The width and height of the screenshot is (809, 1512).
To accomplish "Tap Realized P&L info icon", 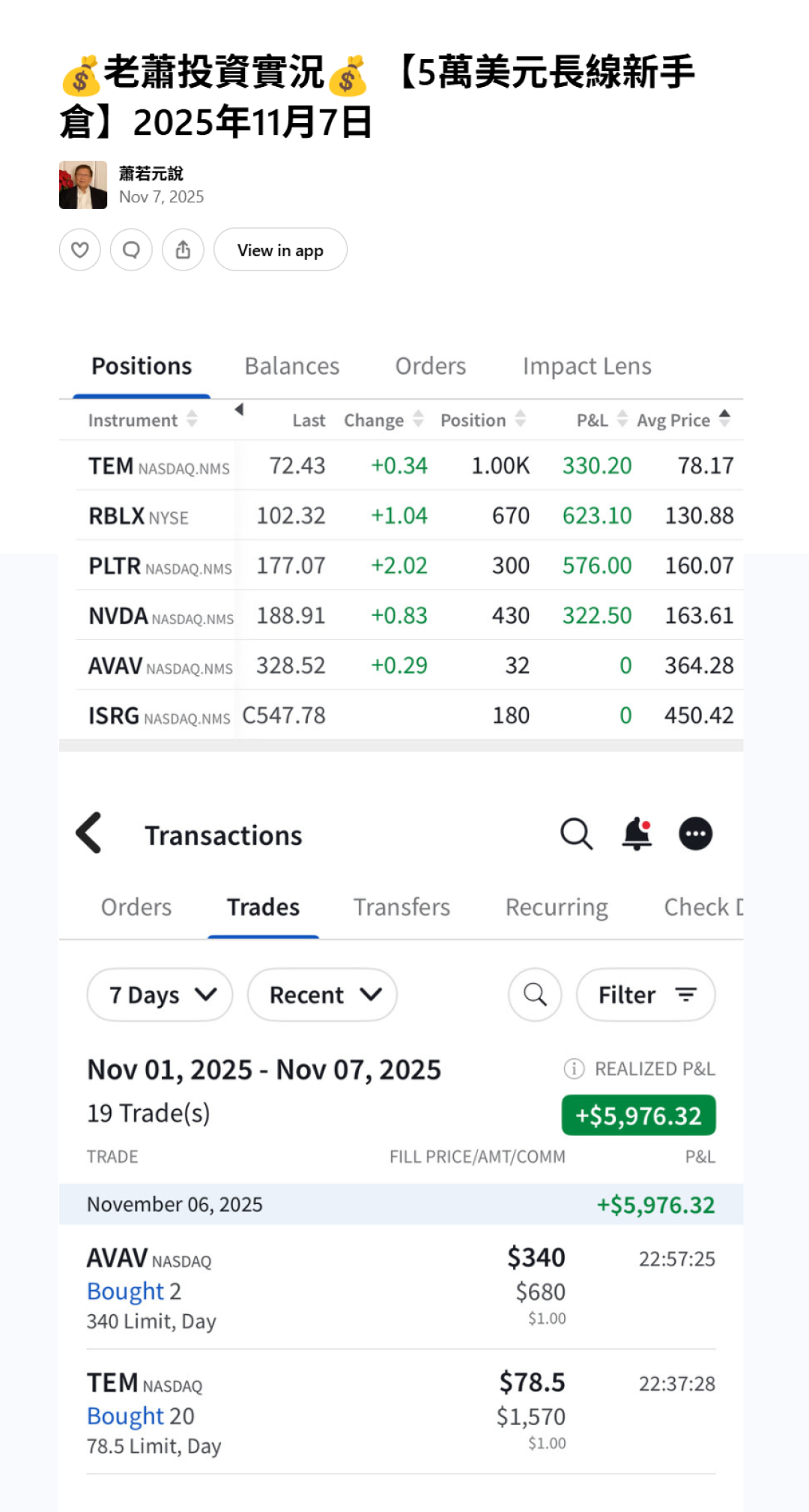I will 574,1068.
